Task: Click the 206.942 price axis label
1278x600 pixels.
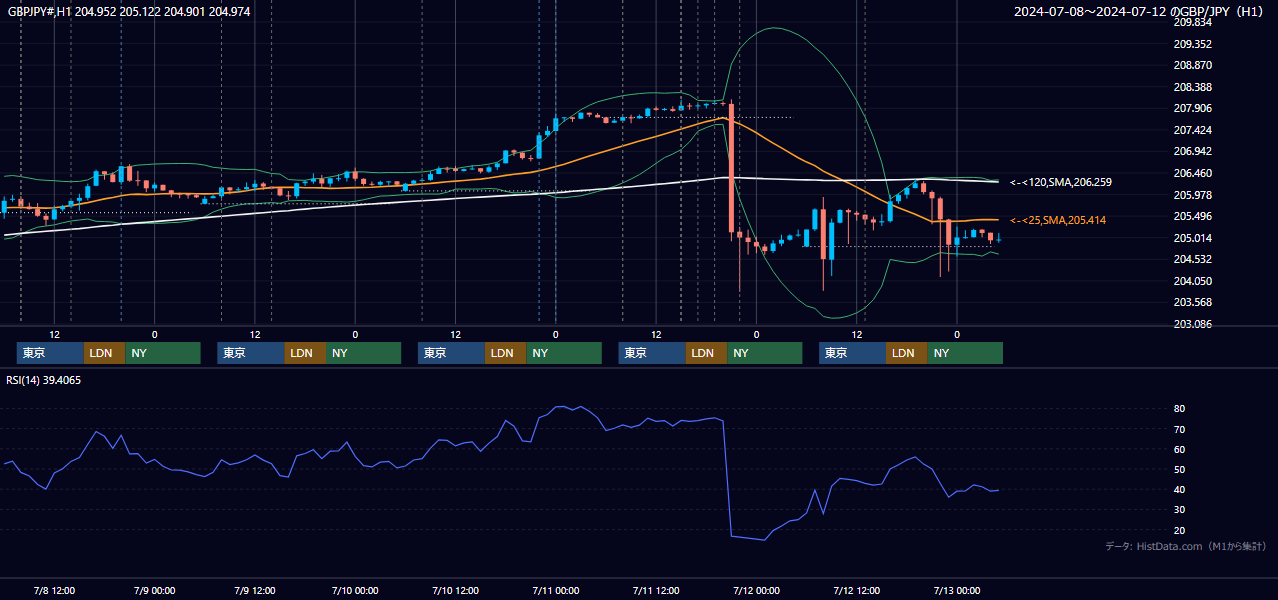Action: (1192, 151)
